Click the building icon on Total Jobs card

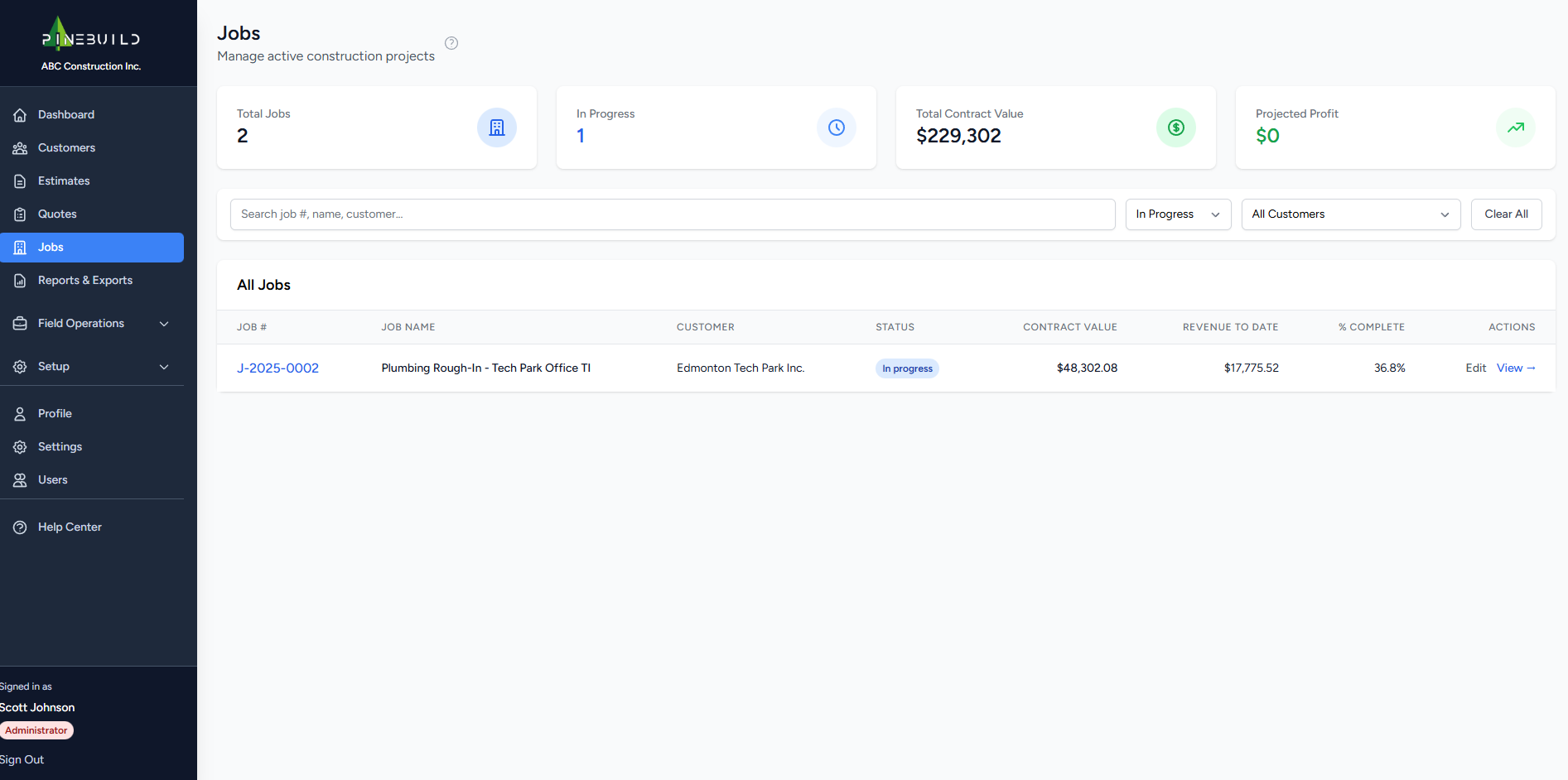click(496, 128)
